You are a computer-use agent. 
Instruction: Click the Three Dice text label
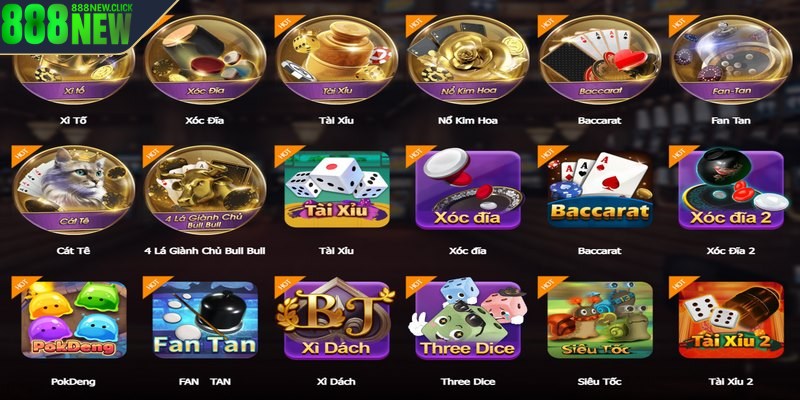click(468, 382)
